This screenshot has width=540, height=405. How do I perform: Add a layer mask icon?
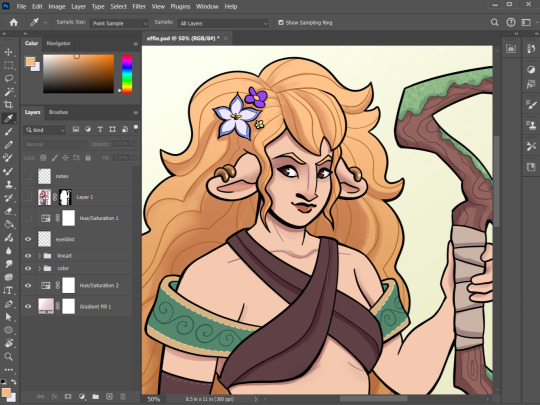coord(68,396)
